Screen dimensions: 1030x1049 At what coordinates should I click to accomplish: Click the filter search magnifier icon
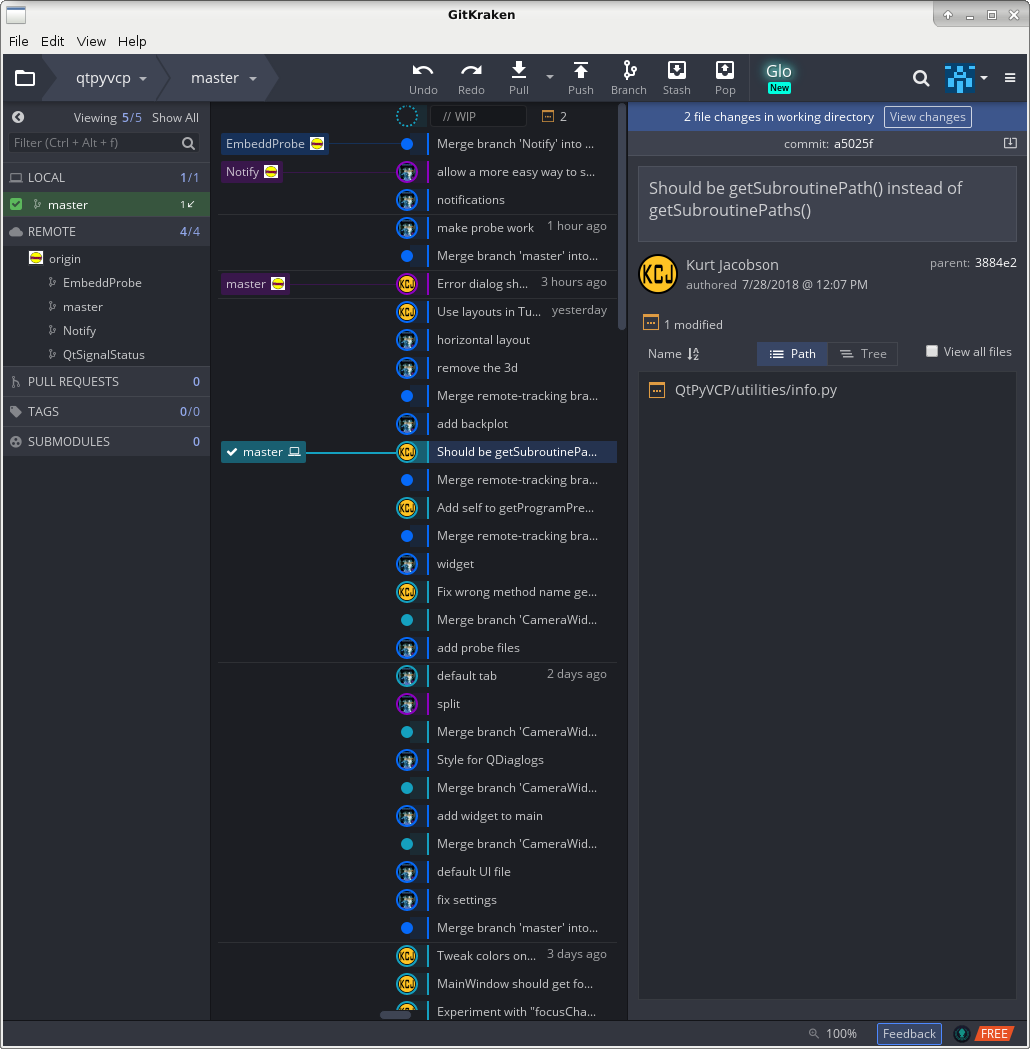[x=189, y=143]
